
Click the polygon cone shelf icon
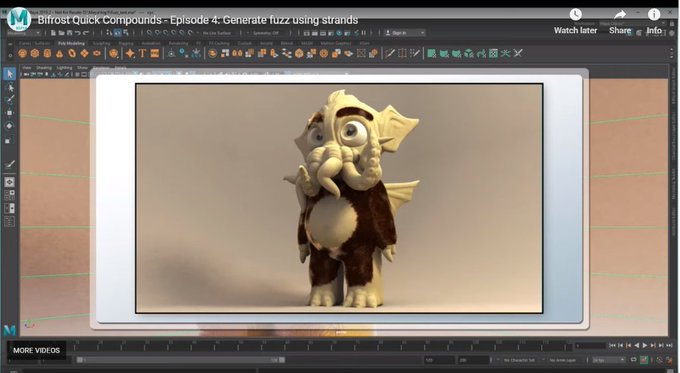[59, 53]
